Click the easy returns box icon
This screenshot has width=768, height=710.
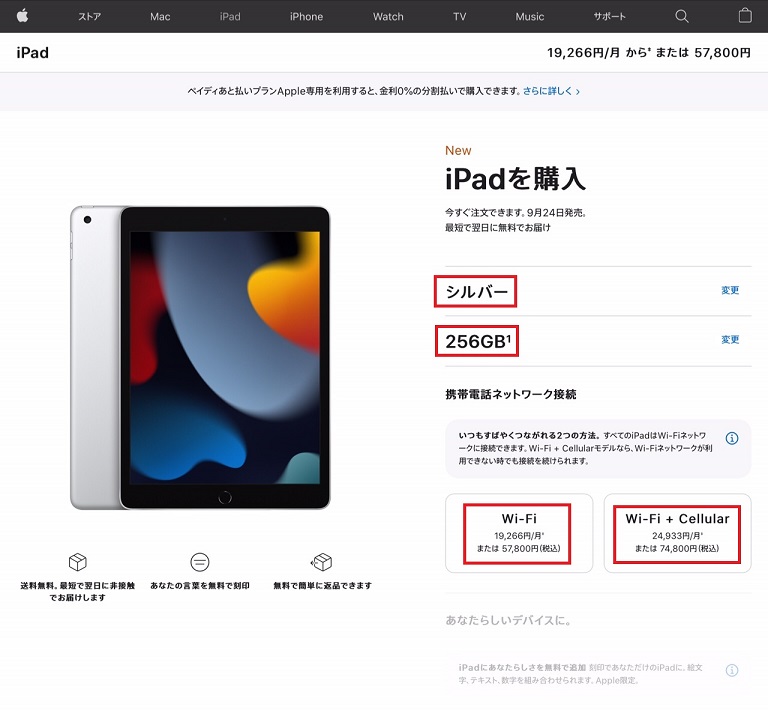[x=322, y=562]
